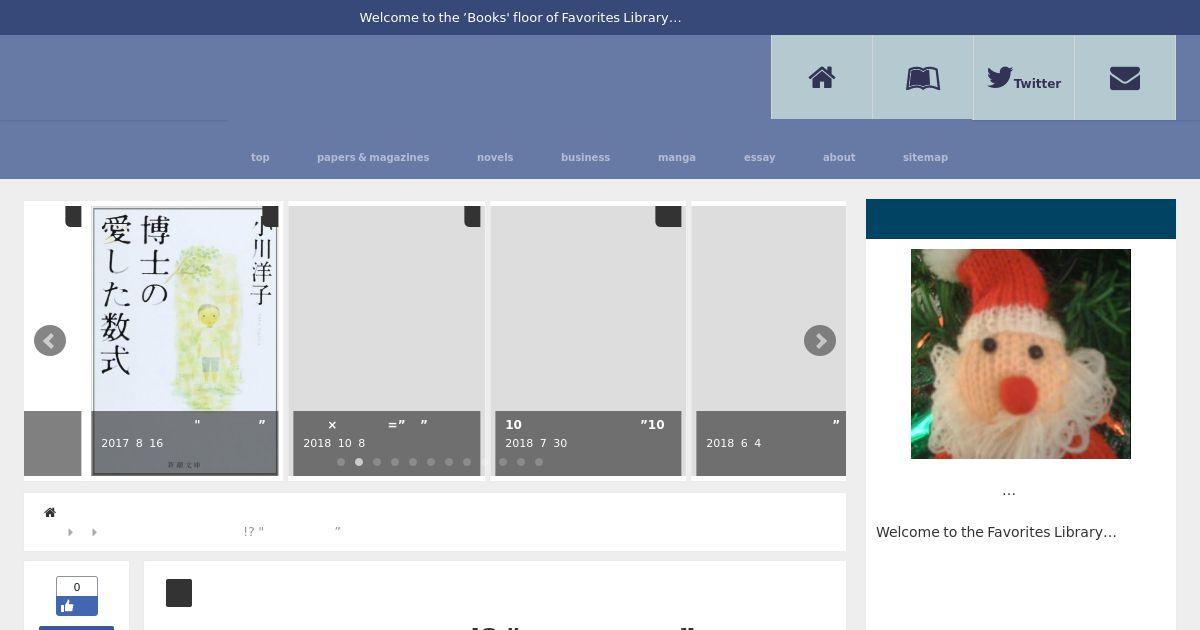Go to next carousel slide arrow
Image resolution: width=1200 pixels, height=630 pixels.
point(820,341)
